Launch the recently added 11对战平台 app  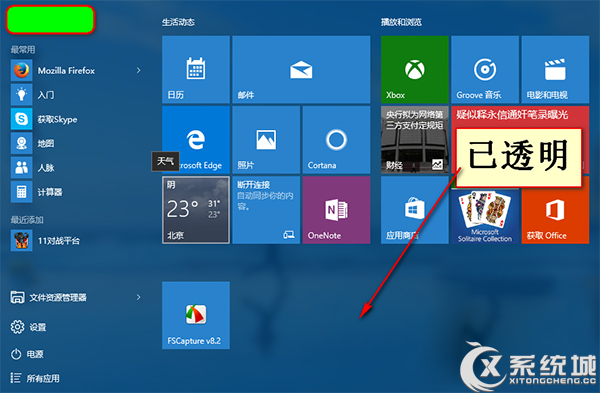pos(77,240)
